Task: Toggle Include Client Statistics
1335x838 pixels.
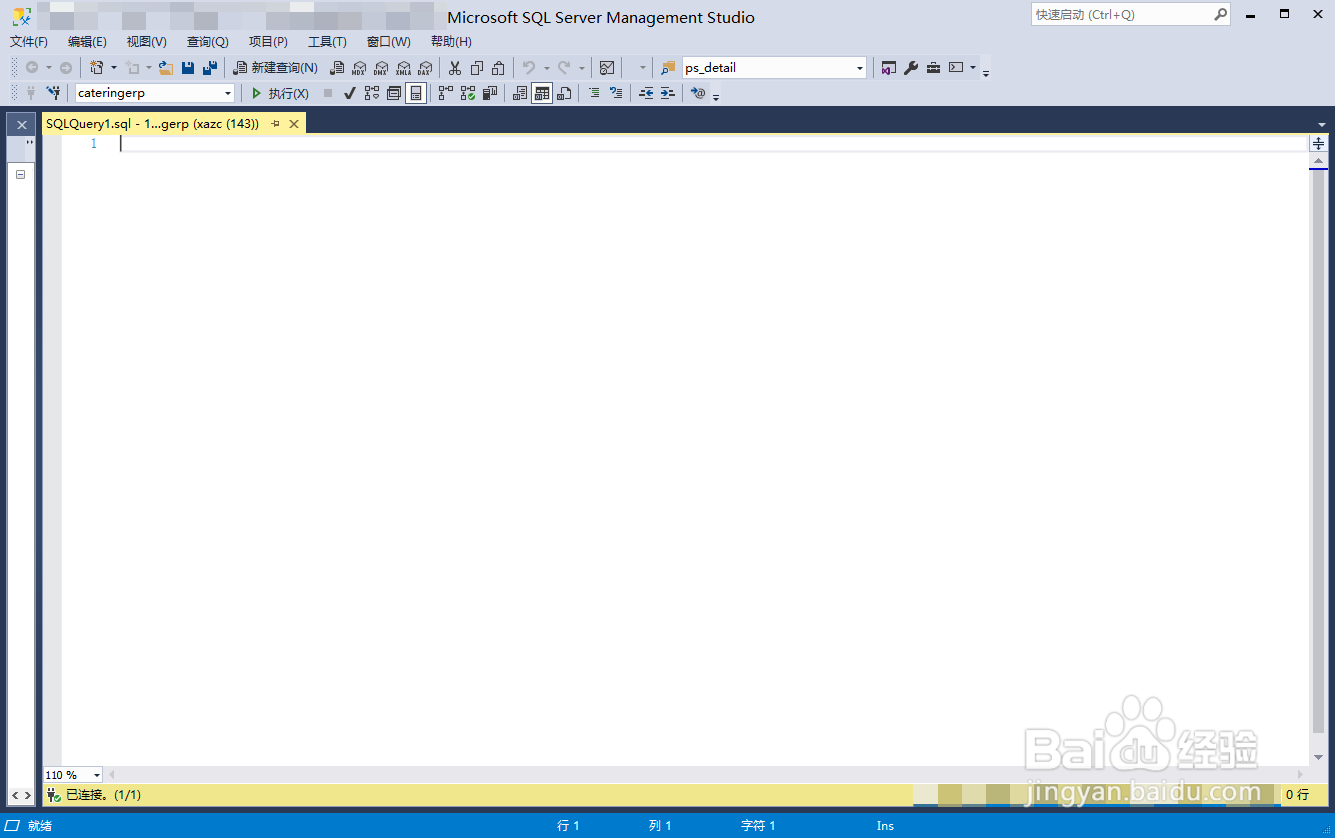Action: [x=490, y=93]
